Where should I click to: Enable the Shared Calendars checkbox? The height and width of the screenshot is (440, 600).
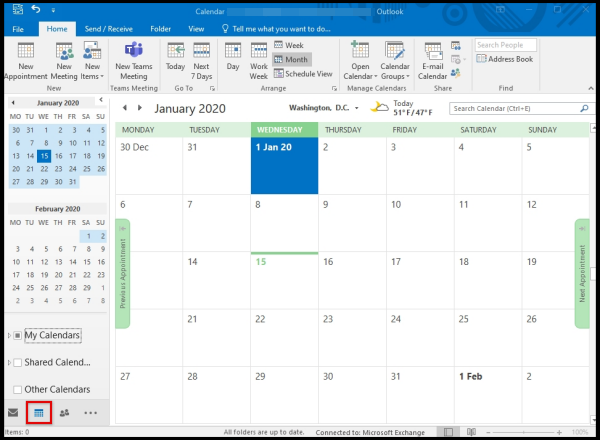coord(18,362)
